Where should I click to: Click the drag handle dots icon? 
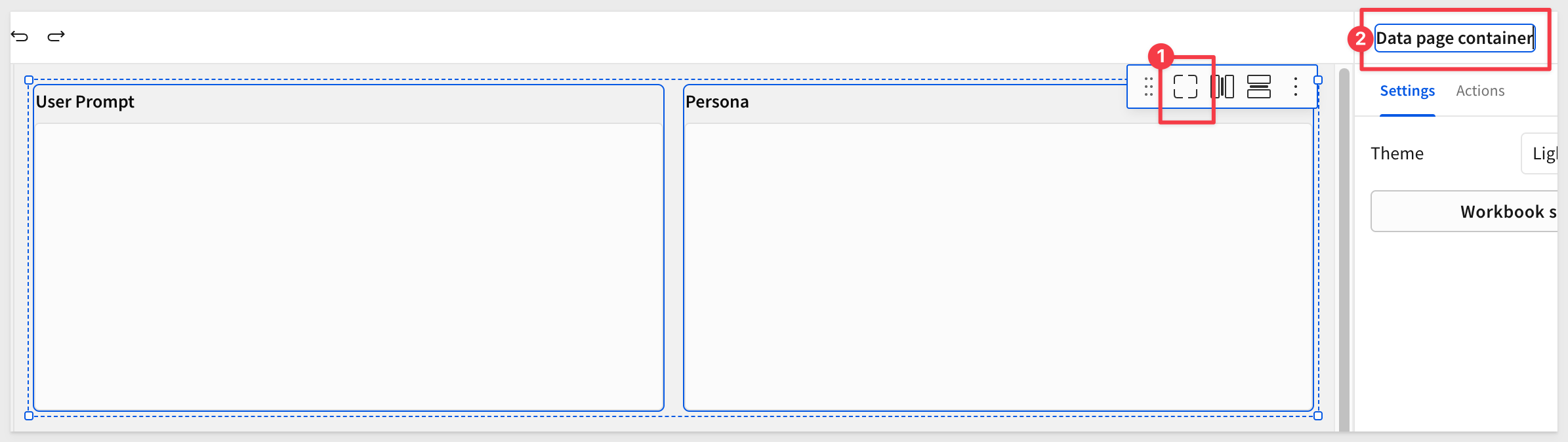click(x=1148, y=87)
